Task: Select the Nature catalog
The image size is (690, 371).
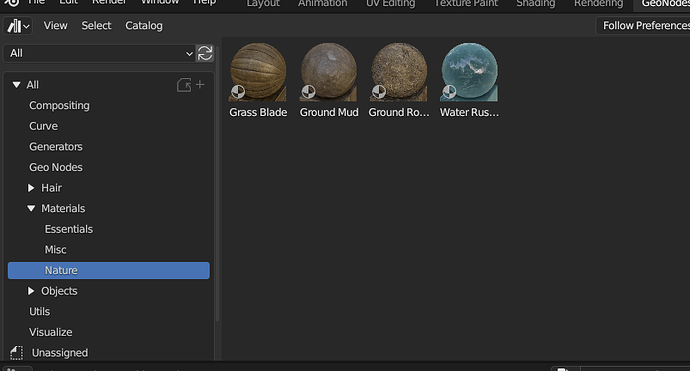Action: (109, 271)
